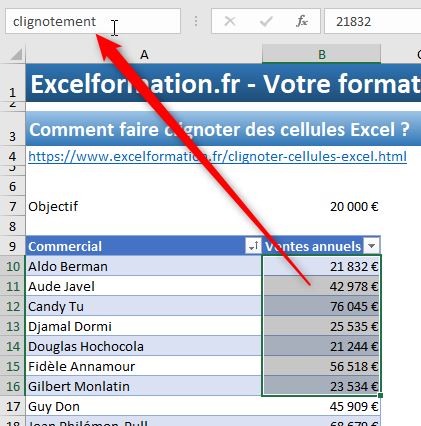Image resolution: width=421 pixels, height=426 pixels.
Task: Click the formula bar confirm checkmark icon
Action: pyautogui.click(x=266, y=22)
